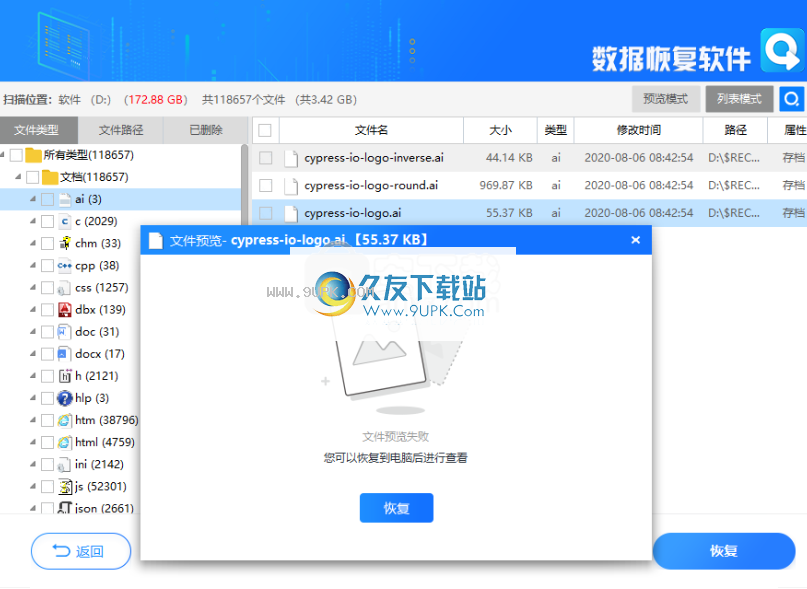Click 恢复 button in preview dialog
Screen dimensions: 807x589
396,508
